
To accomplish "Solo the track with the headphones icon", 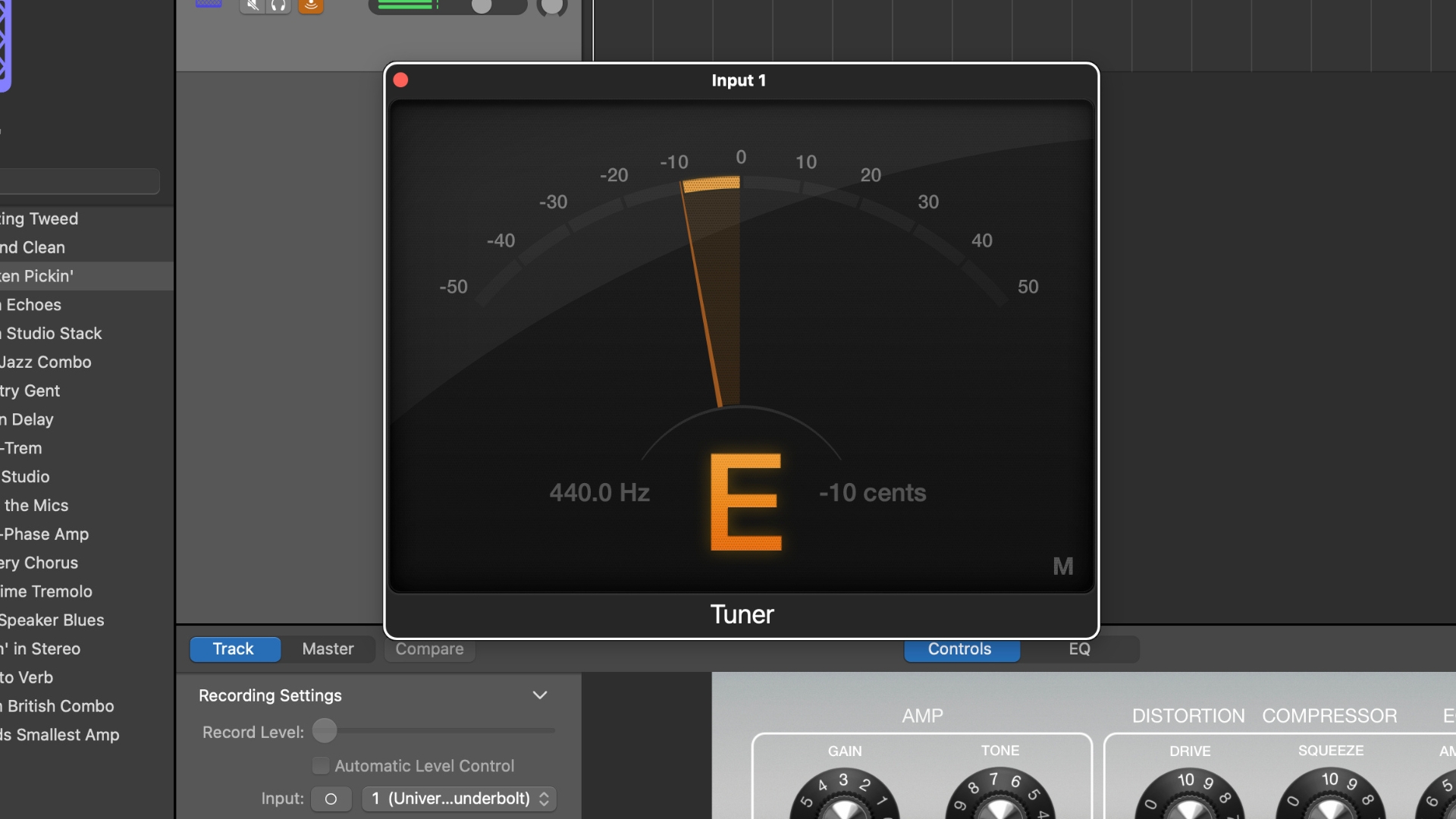I will click(278, 6).
